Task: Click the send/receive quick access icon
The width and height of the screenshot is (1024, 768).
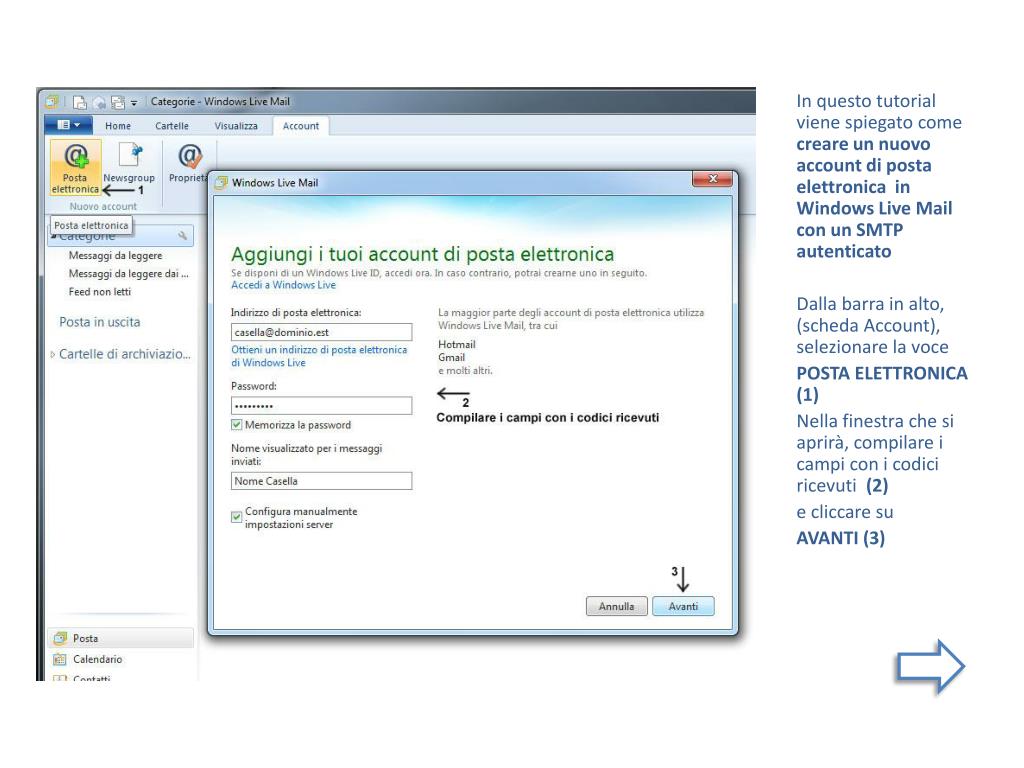Action: 118,103
